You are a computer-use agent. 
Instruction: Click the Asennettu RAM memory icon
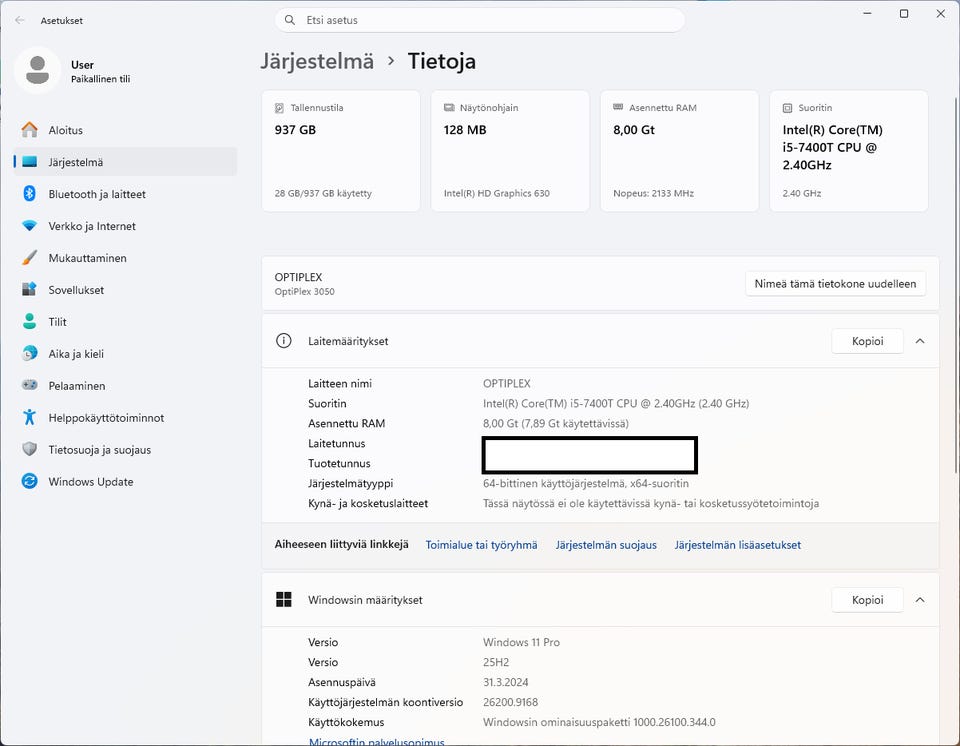point(618,107)
